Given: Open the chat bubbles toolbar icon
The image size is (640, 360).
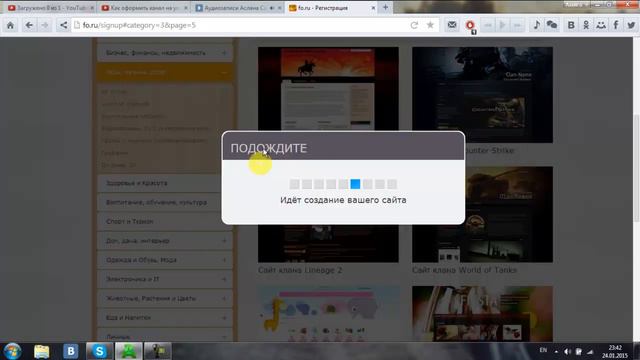Looking at the screenshot, I should 552,25.
